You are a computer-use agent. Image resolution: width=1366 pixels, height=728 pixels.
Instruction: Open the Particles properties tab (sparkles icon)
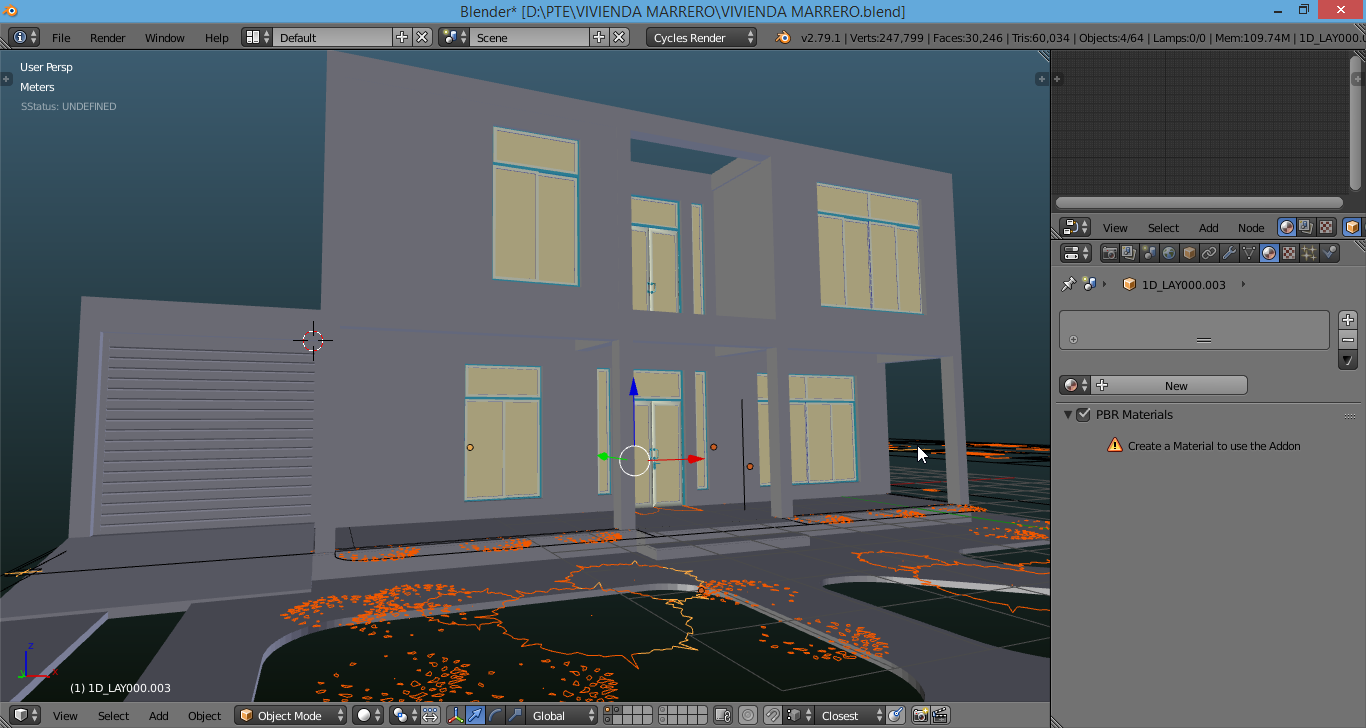point(1309,253)
